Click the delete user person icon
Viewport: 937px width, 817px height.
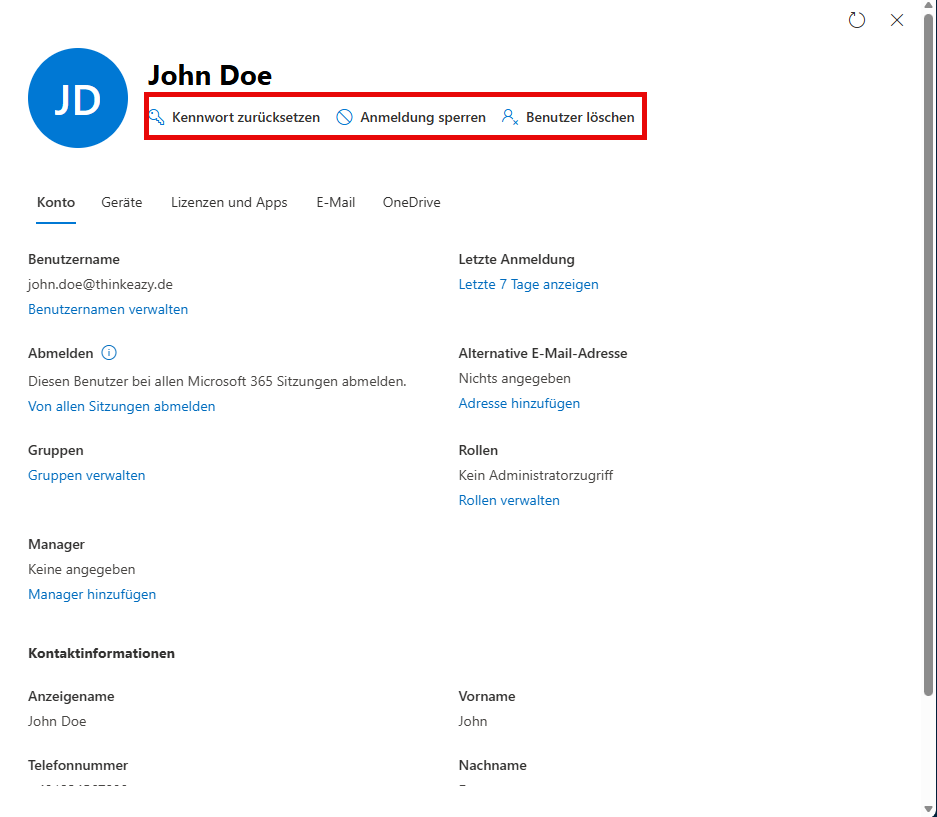pos(510,117)
